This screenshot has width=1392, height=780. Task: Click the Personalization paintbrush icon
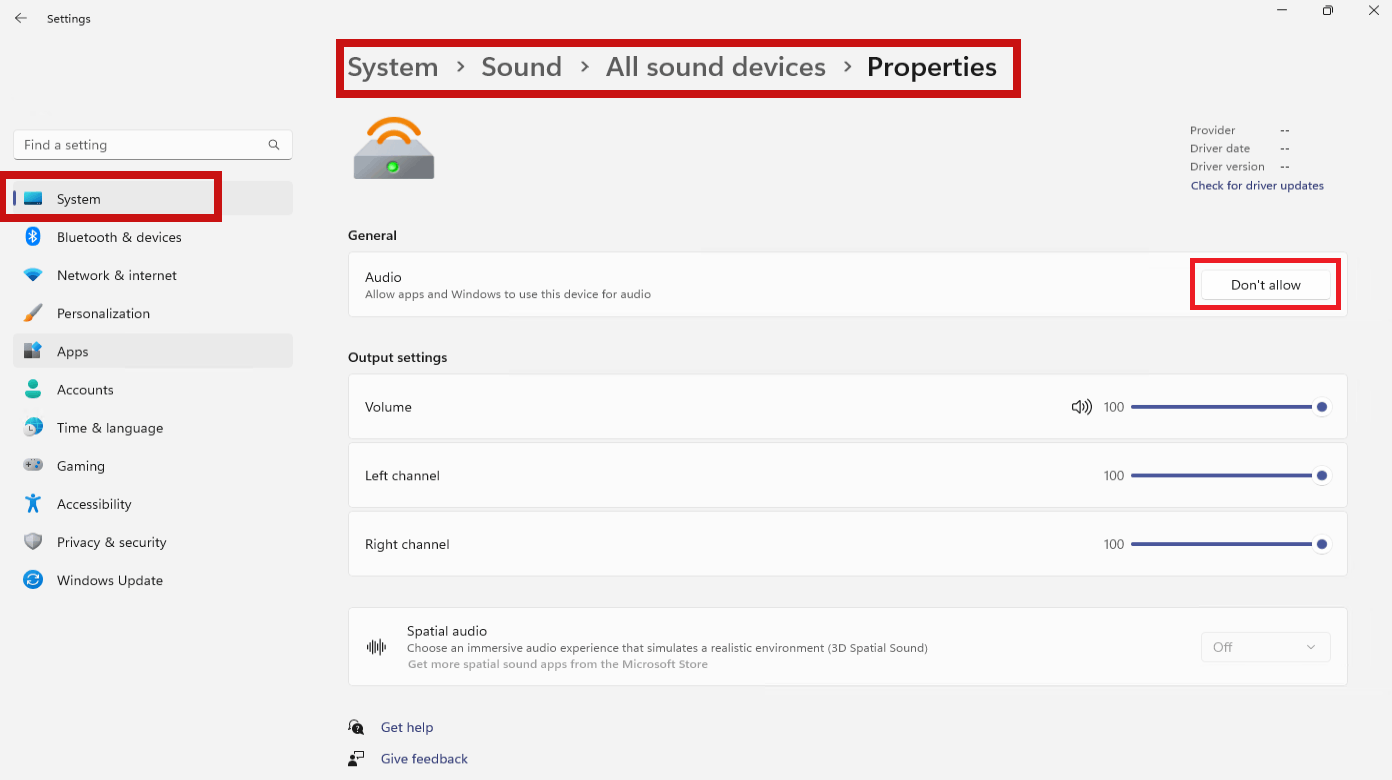pyautogui.click(x=33, y=313)
